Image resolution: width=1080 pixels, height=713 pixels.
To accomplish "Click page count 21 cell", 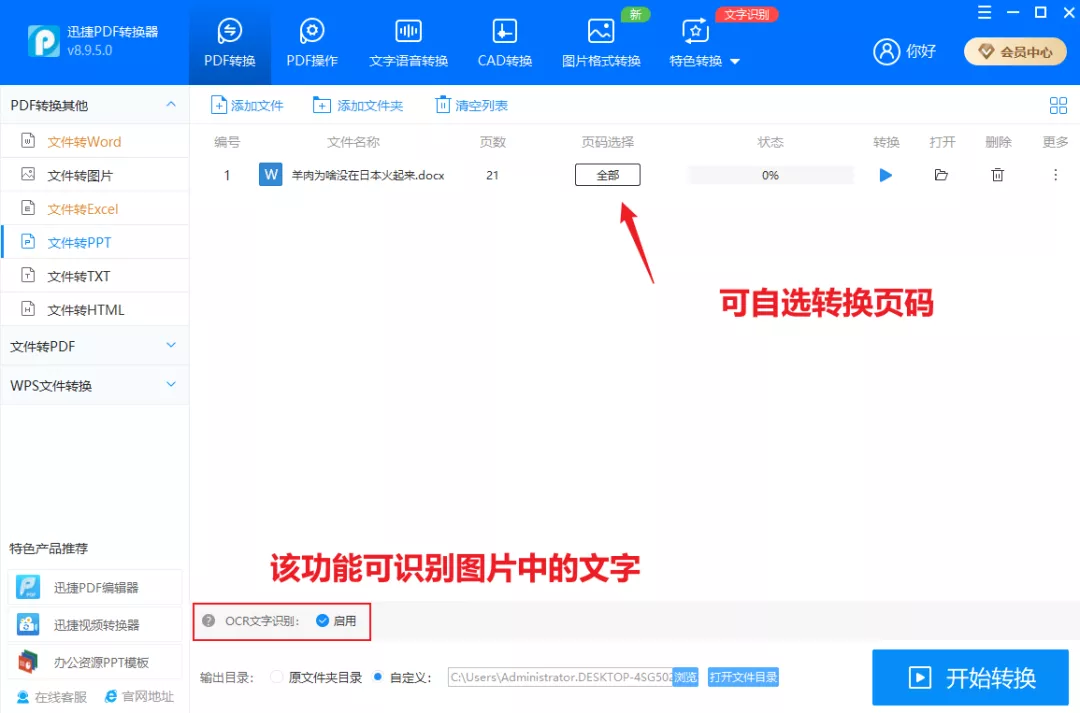I will 492,175.
